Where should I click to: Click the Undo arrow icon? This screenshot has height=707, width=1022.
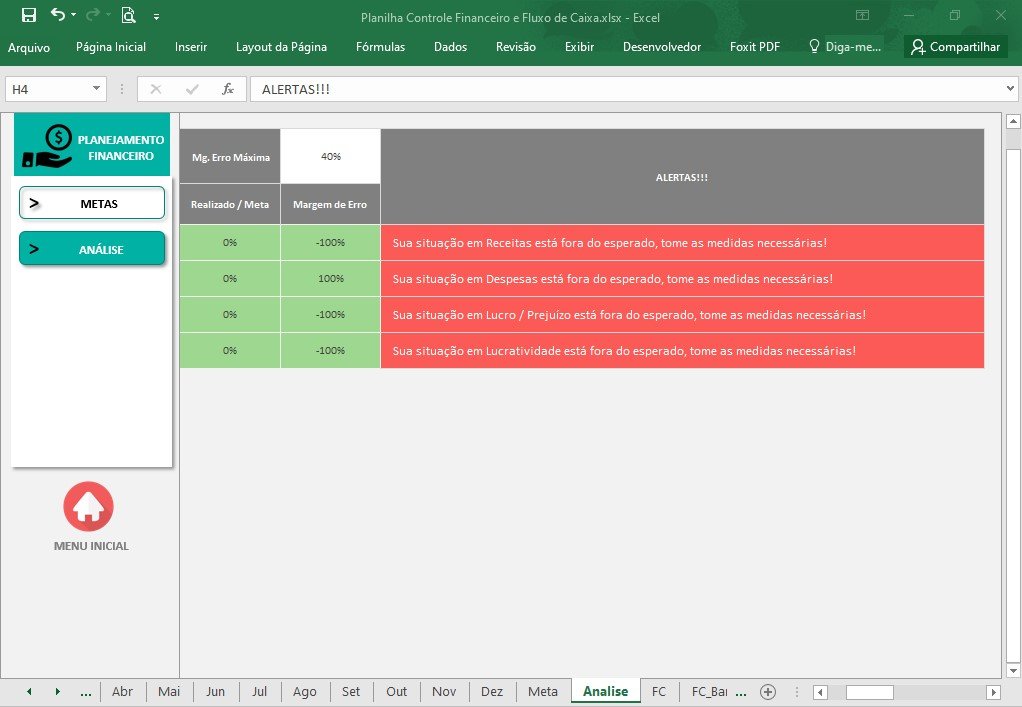pos(58,14)
